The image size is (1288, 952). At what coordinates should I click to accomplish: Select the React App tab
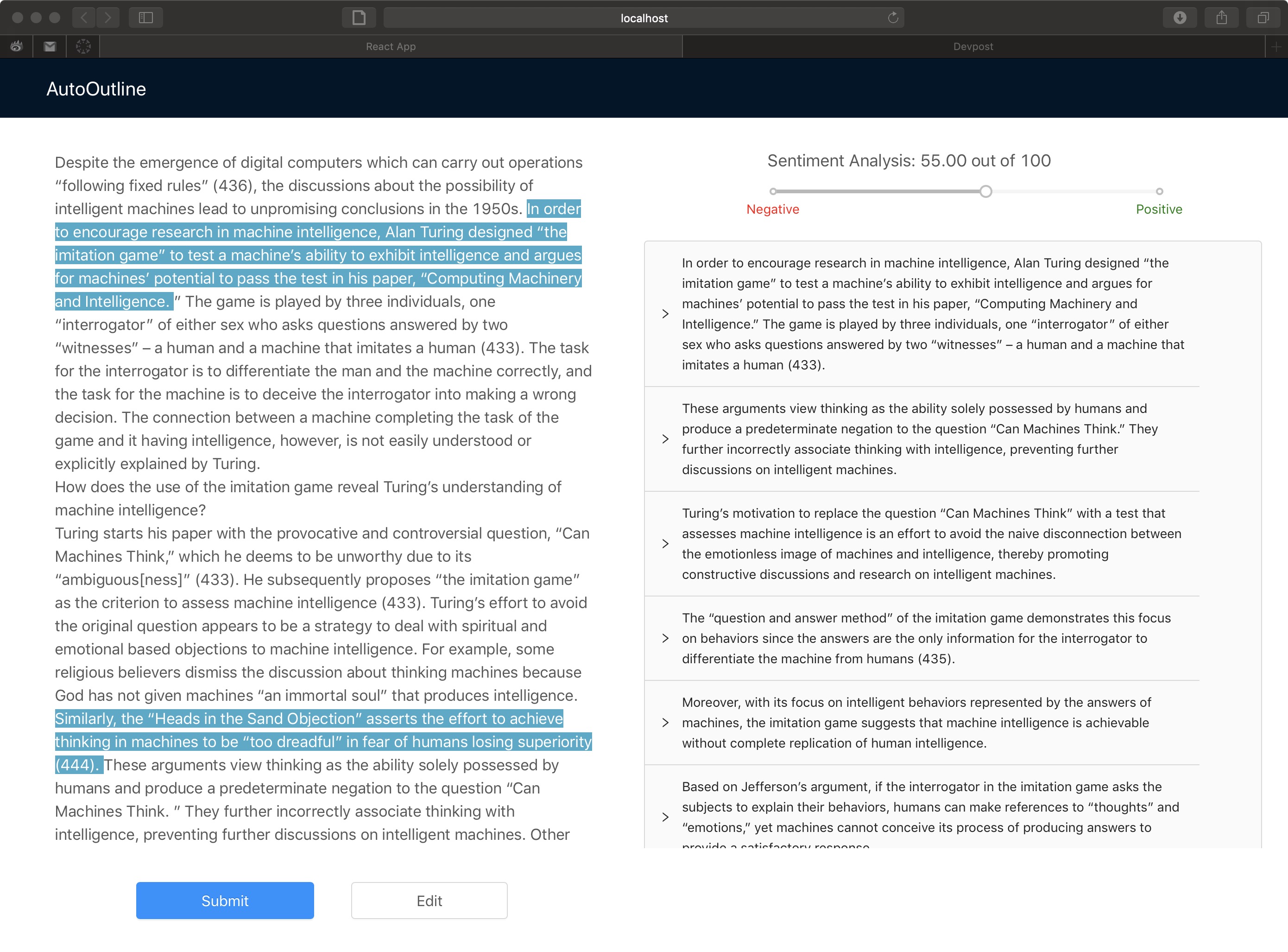point(391,47)
